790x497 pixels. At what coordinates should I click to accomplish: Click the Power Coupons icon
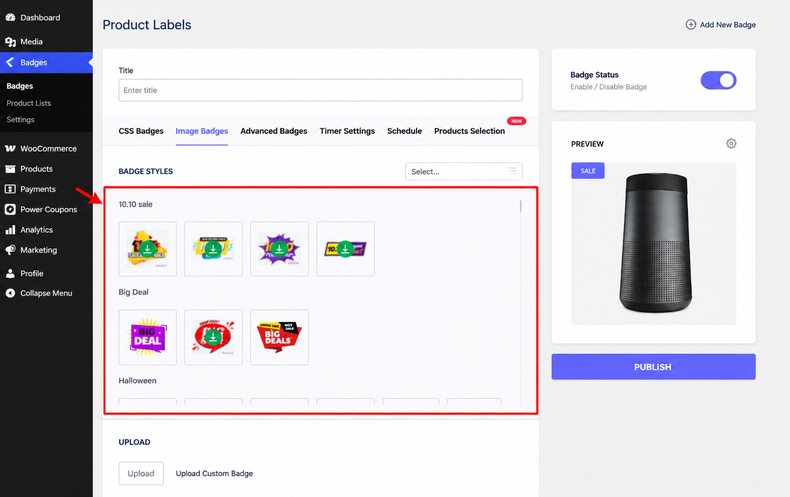coord(10,209)
